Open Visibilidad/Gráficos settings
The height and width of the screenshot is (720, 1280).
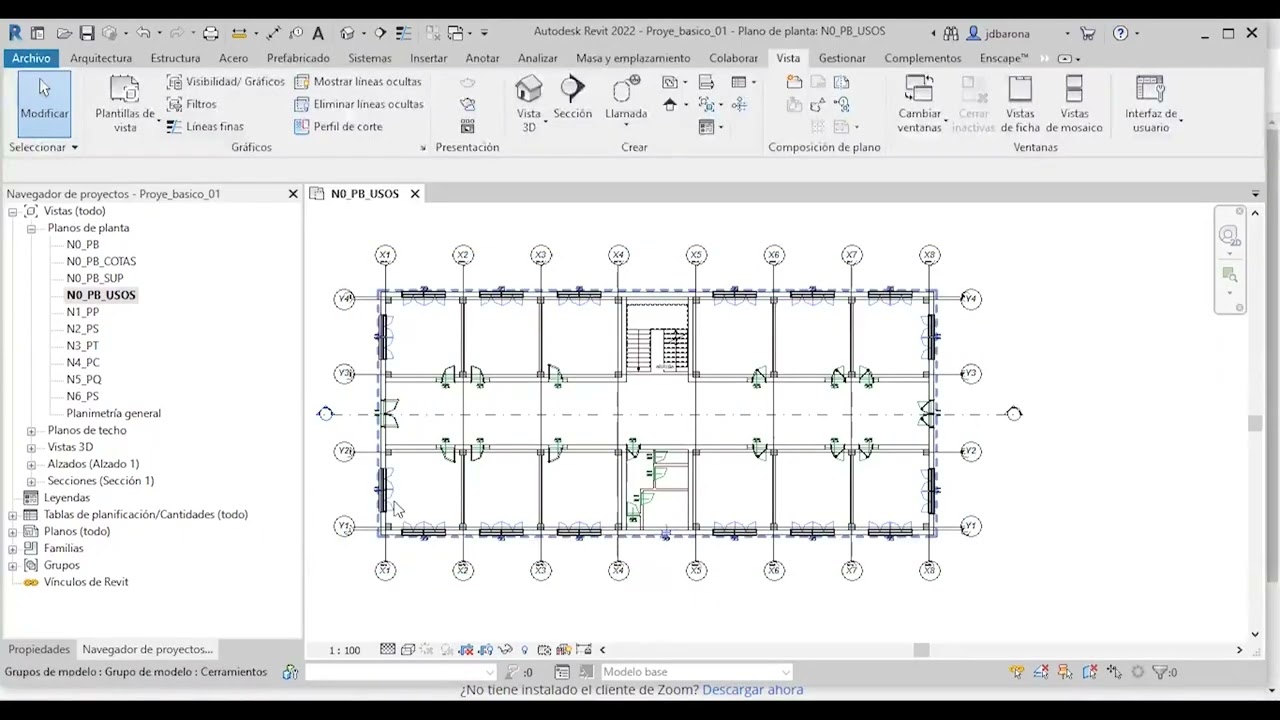(x=225, y=82)
